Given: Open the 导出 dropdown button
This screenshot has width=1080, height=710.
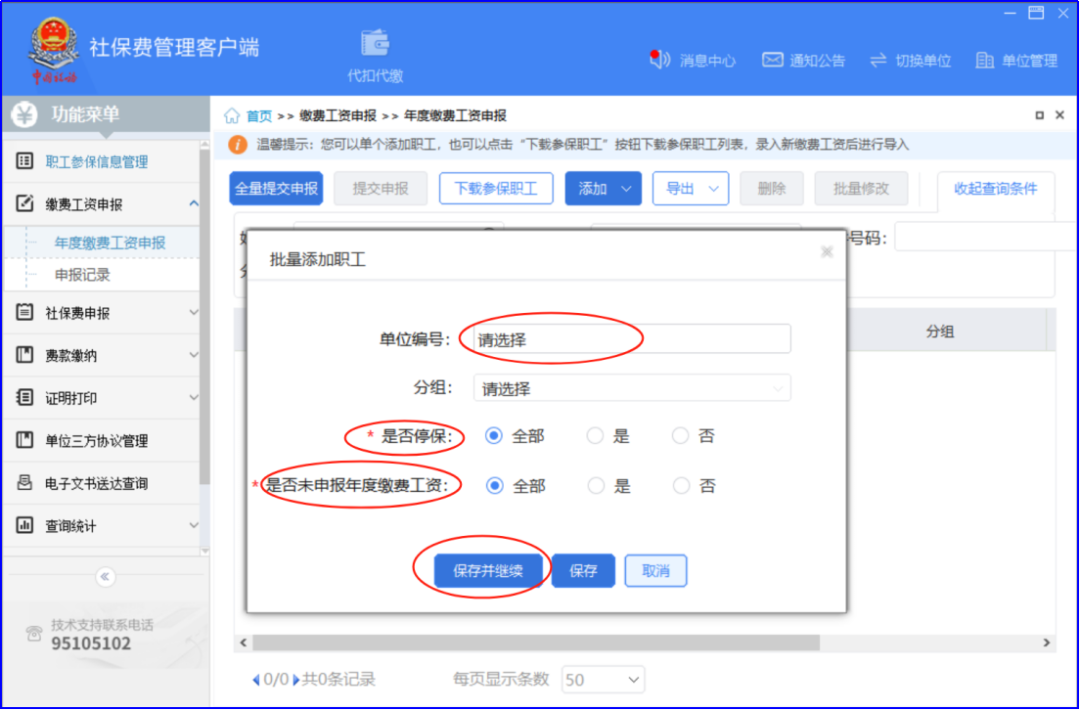Looking at the screenshot, I should coord(691,189).
